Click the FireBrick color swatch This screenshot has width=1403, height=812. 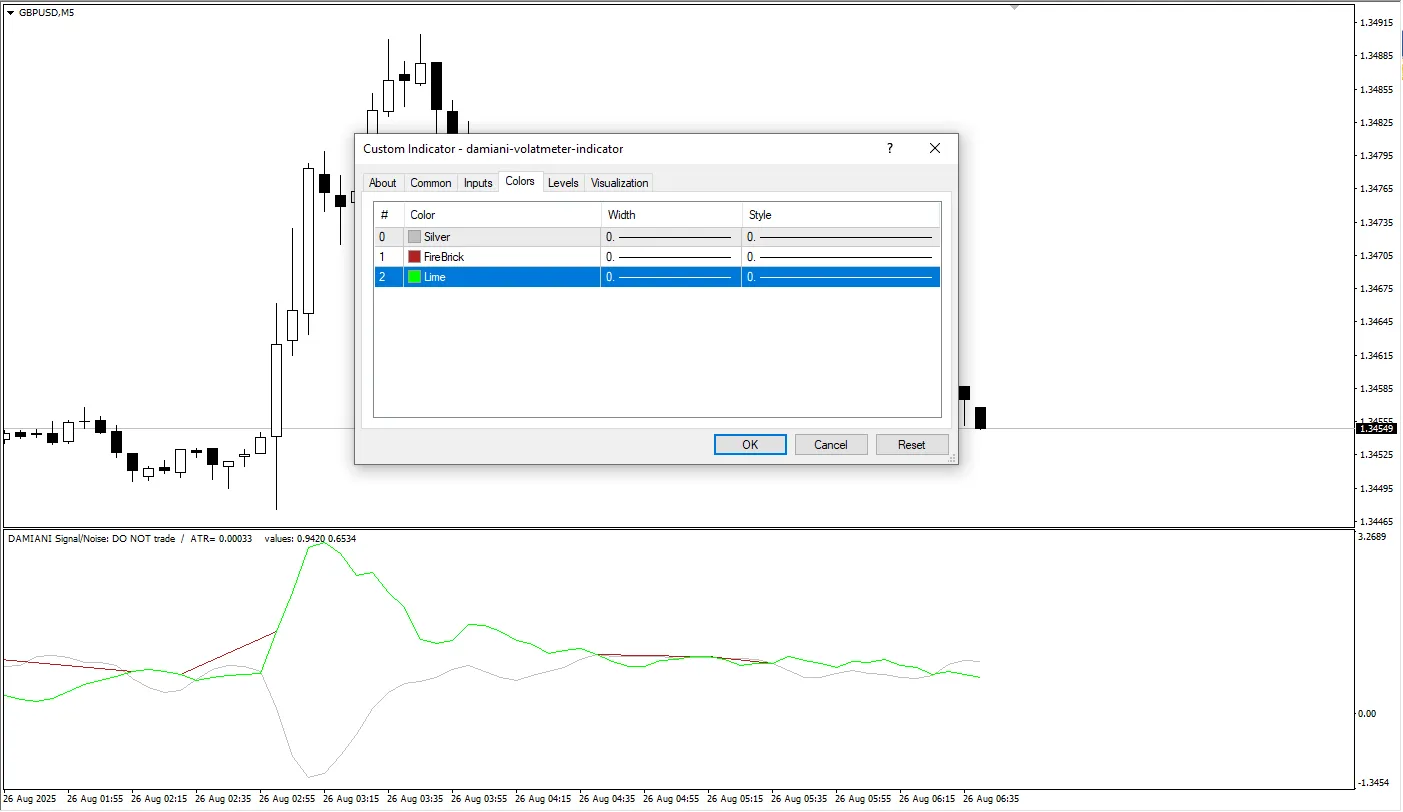(414, 257)
